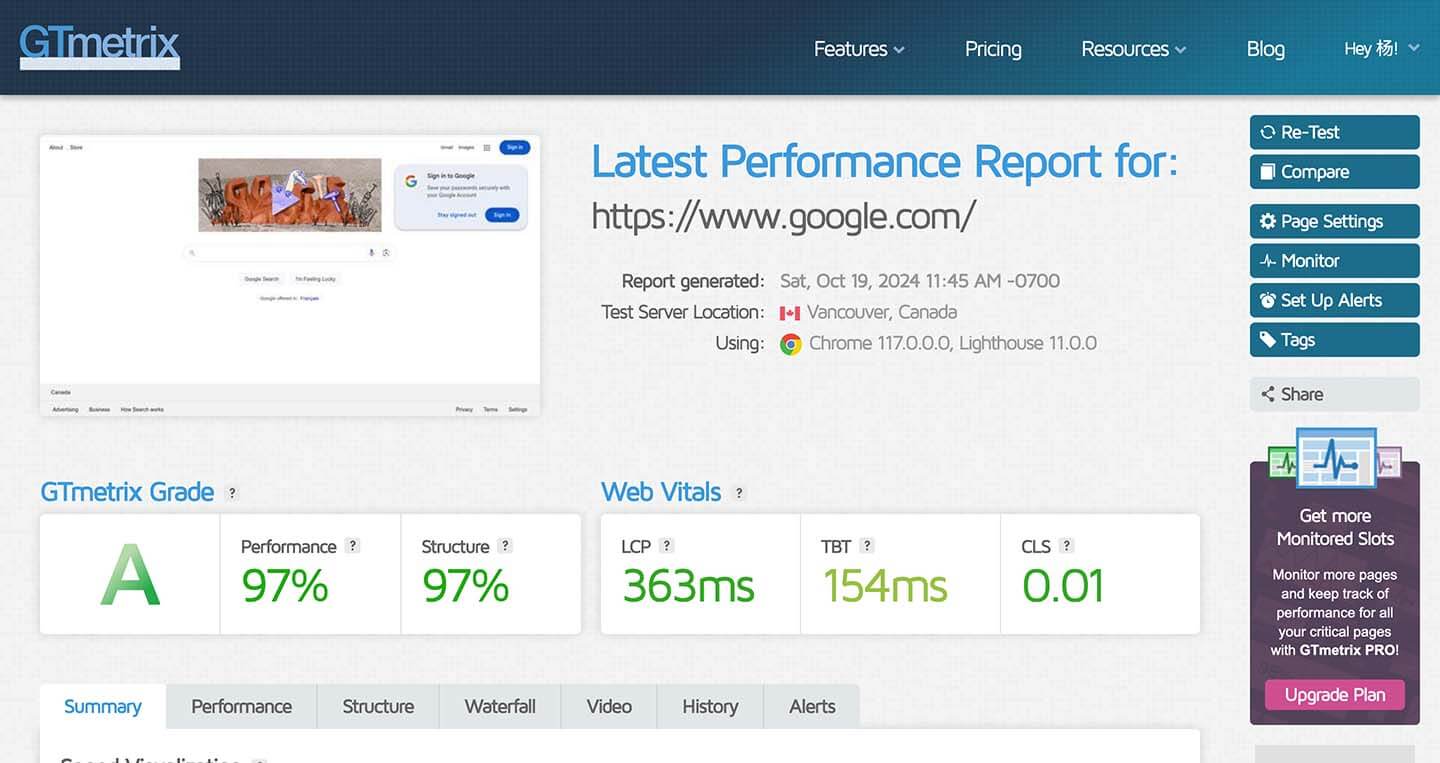
Task: Click the Share button
Action: pyautogui.click(x=1334, y=394)
